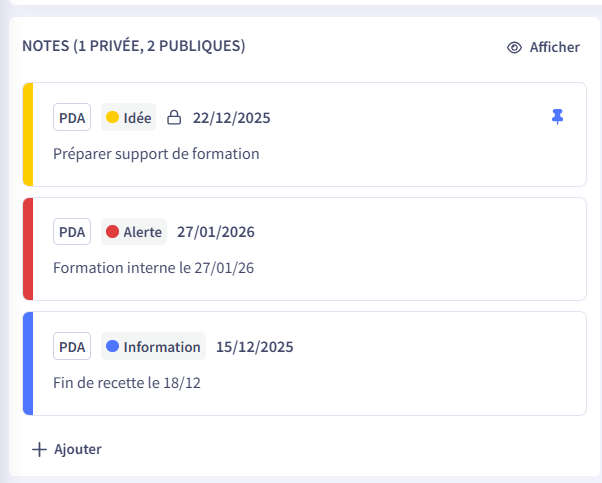
Task: Click the PDA badge on the Alerte note
Action: coord(72,232)
